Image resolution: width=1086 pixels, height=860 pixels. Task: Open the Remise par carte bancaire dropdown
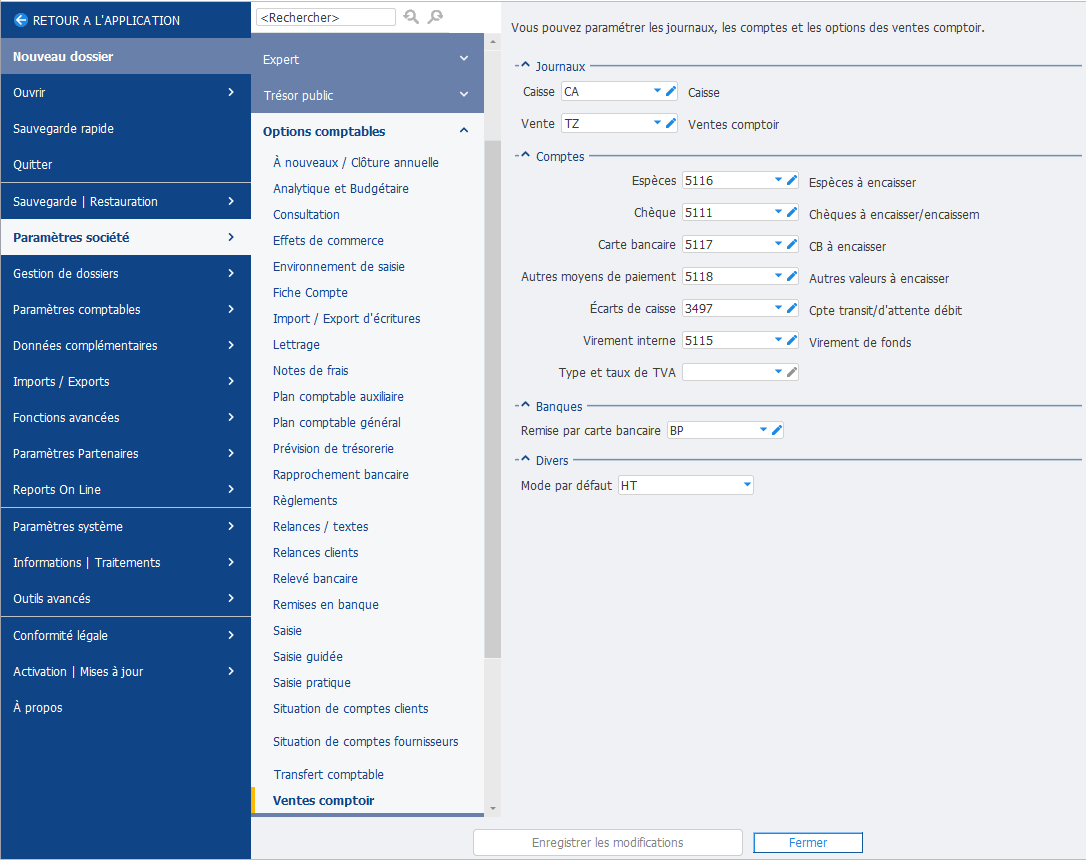point(763,430)
